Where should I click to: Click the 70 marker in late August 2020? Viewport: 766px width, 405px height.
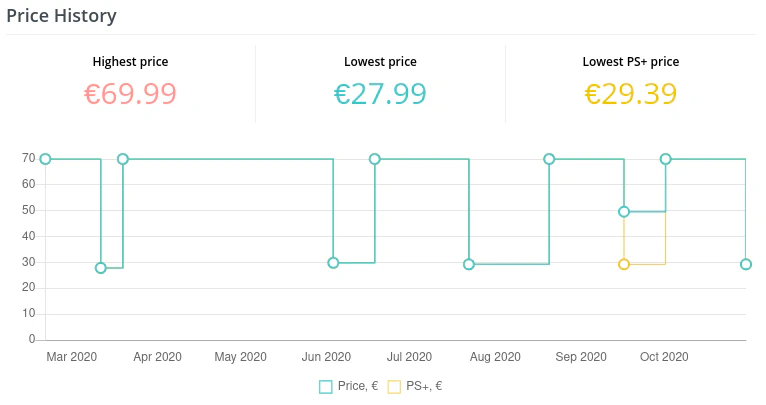tap(549, 159)
